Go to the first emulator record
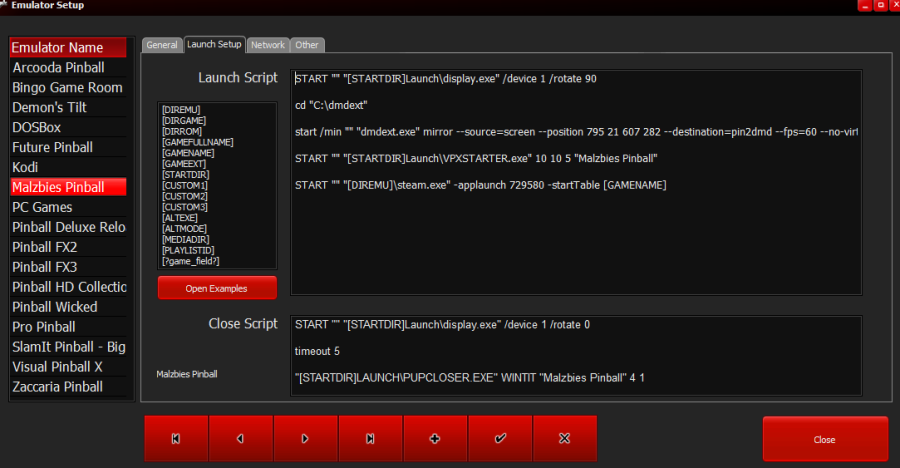This screenshot has height=468, width=900. click(x=176, y=439)
